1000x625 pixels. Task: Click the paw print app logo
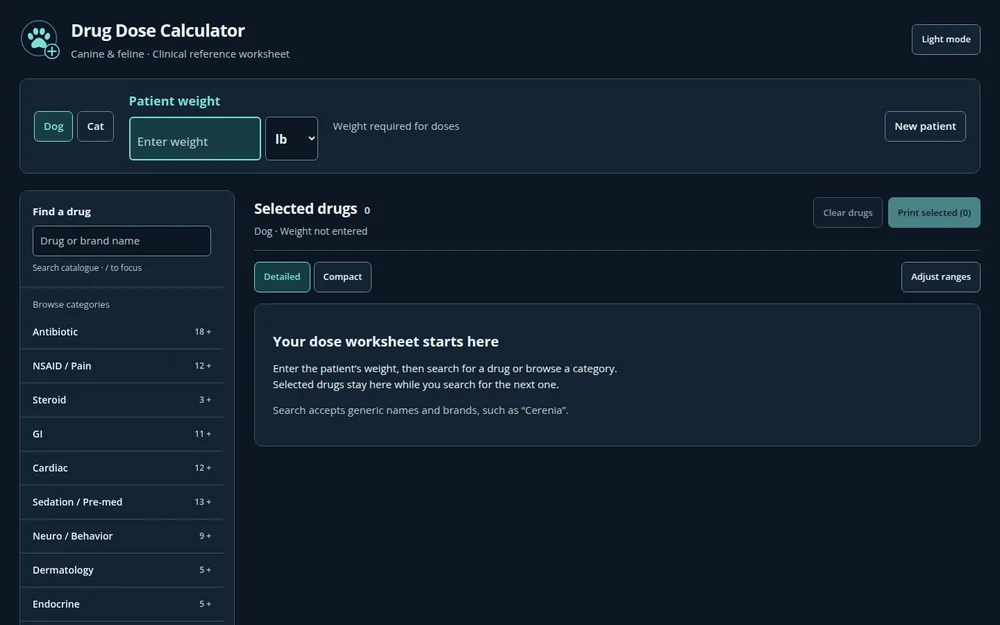pos(40,40)
